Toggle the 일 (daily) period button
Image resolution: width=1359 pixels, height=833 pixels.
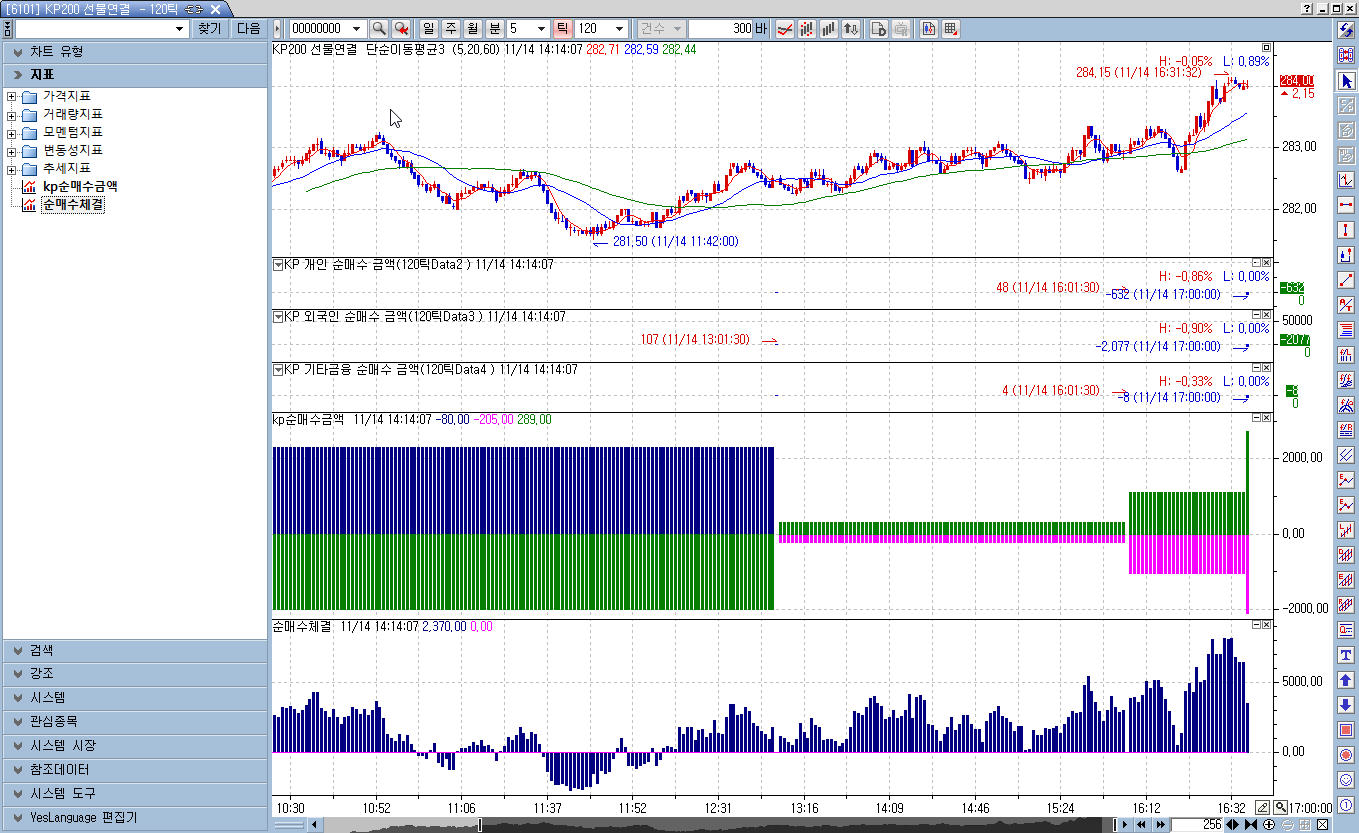[x=429, y=29]
